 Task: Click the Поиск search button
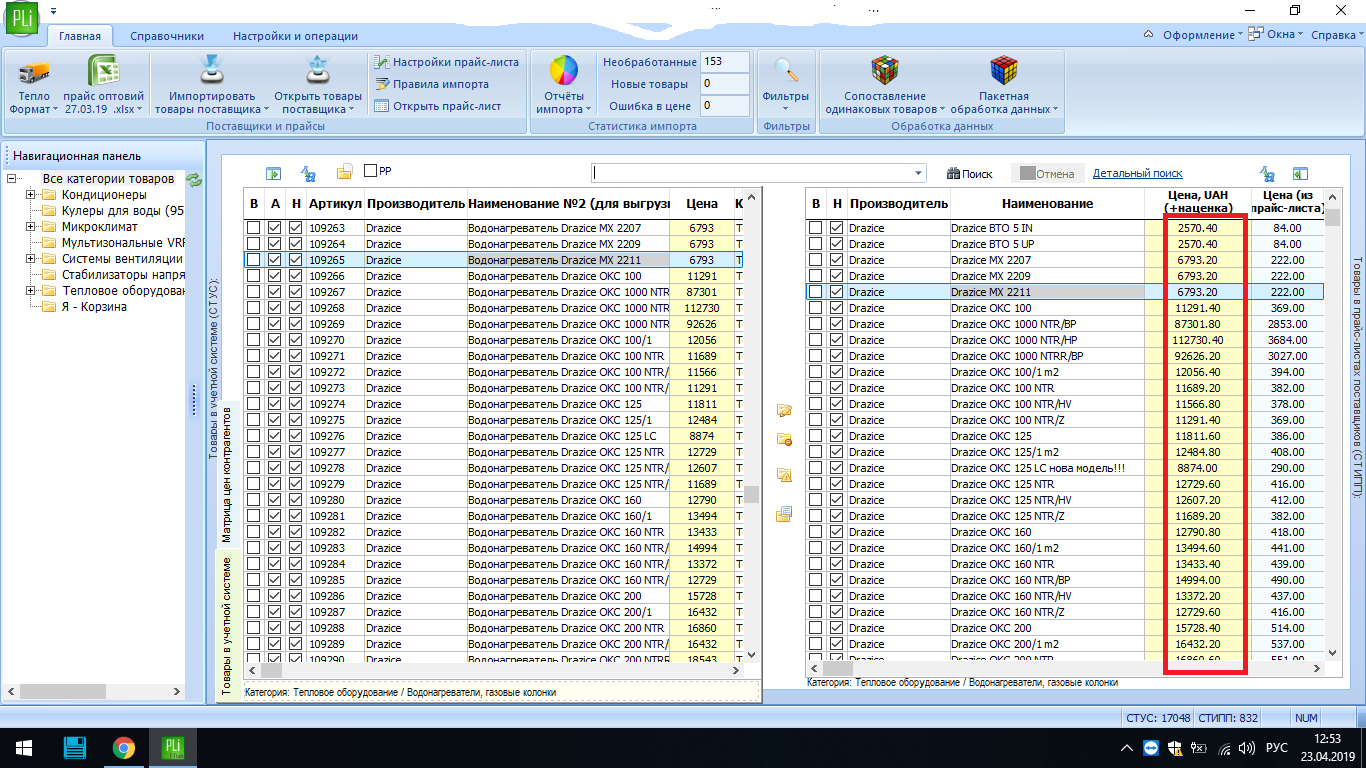(970, 174)
